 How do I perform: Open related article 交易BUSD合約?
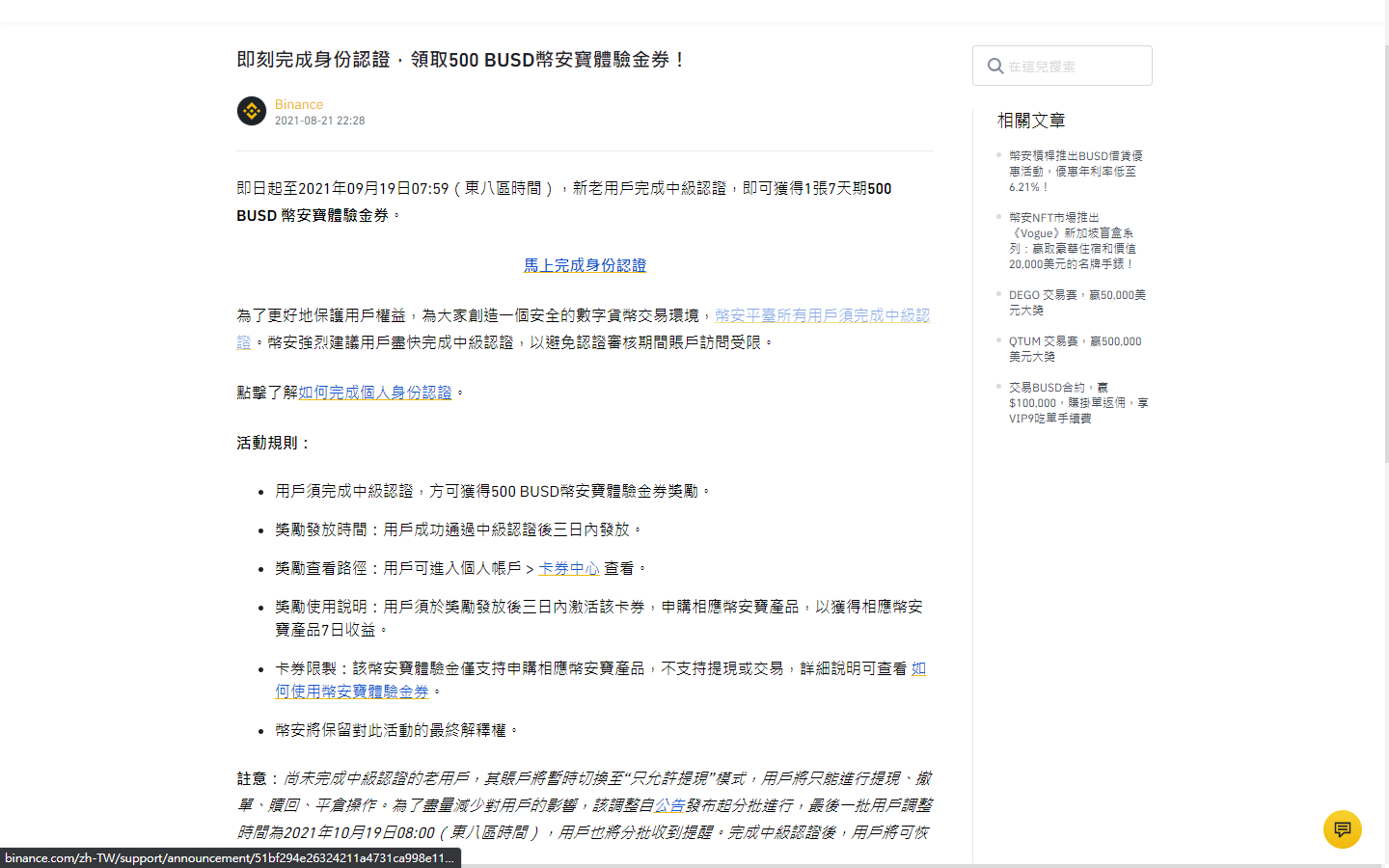(x=1078, y=402)
